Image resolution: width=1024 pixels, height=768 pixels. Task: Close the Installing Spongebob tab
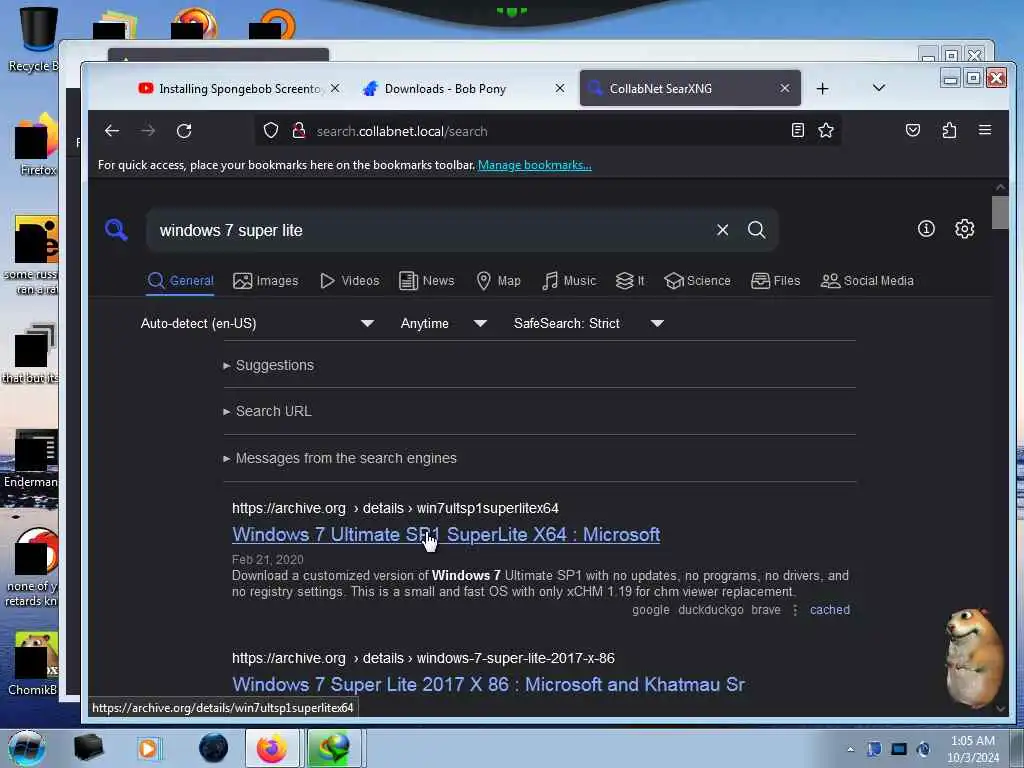335,88
